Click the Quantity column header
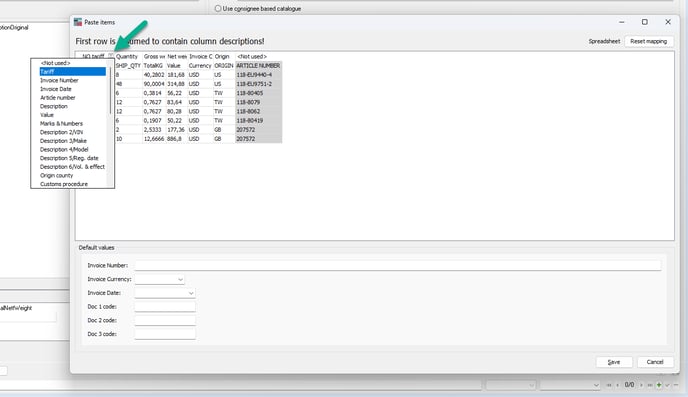The image size is (688, 397). pos(128,57)
